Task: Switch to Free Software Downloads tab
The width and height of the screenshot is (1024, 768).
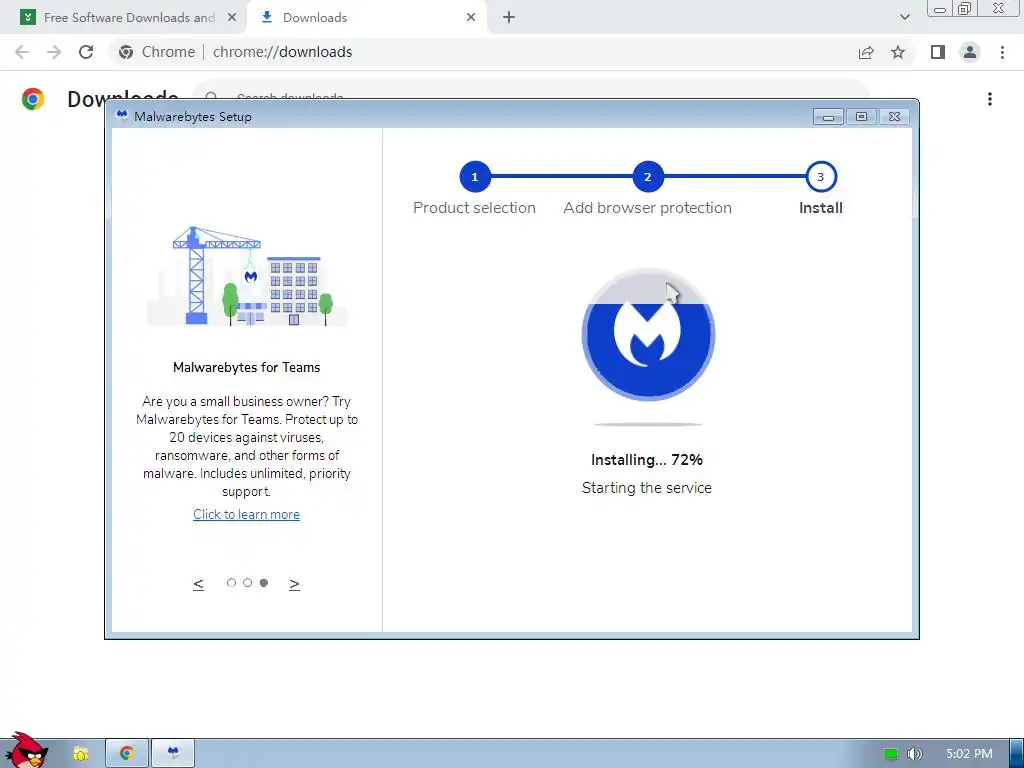Action: 124,18
